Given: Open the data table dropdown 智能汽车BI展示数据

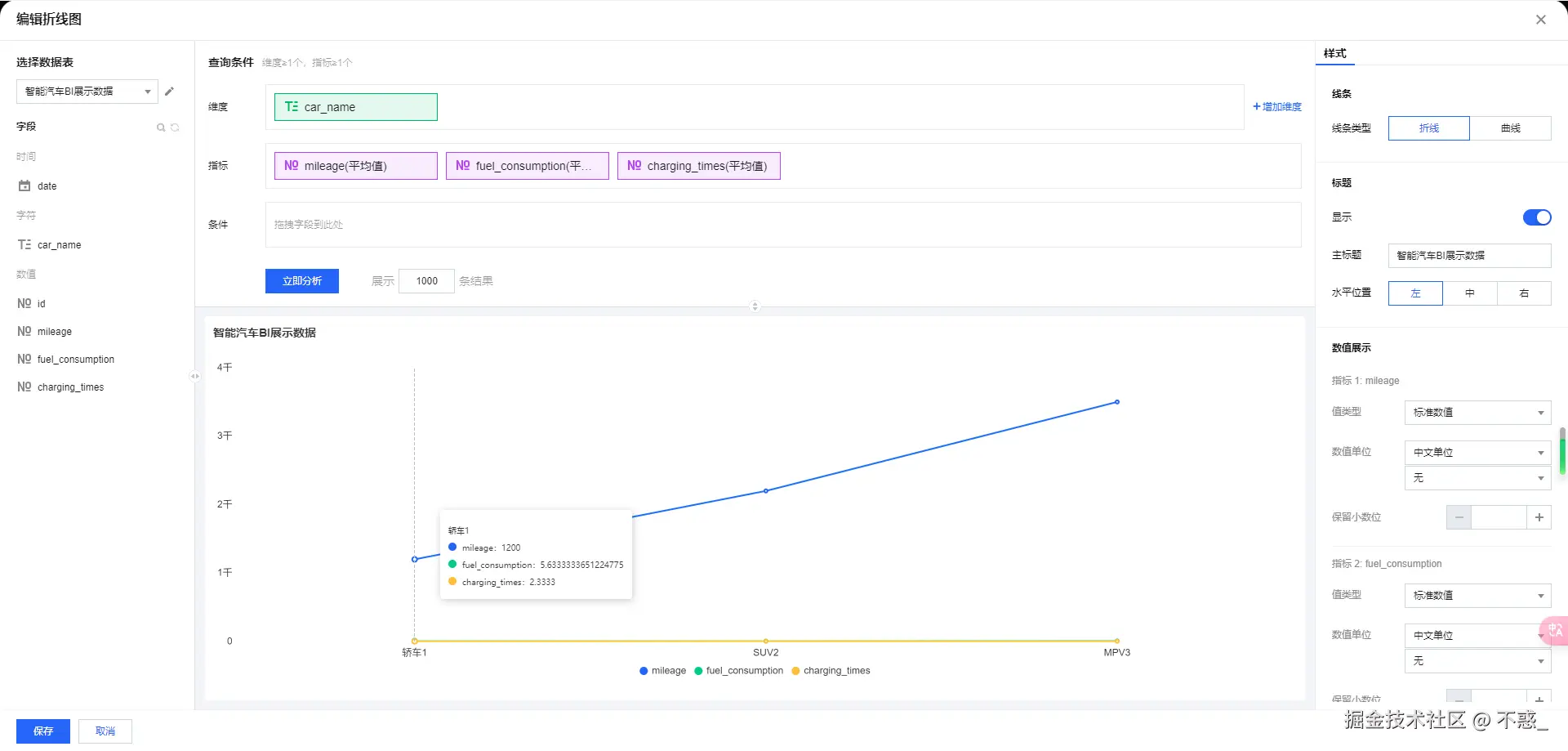Looking at the screenshot, I should click(x=87, y=92).
